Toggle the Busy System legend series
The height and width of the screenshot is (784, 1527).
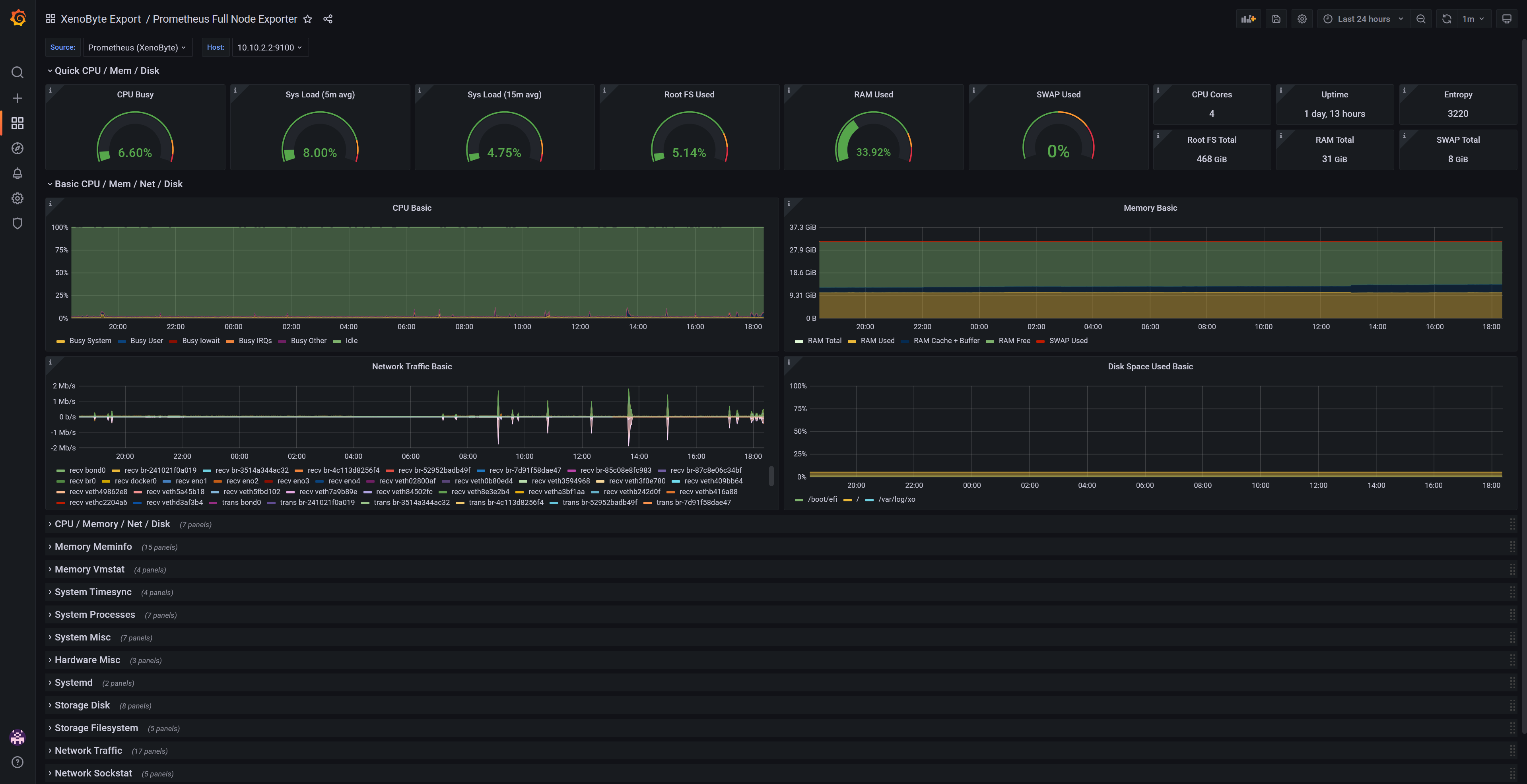click(90, 341)
